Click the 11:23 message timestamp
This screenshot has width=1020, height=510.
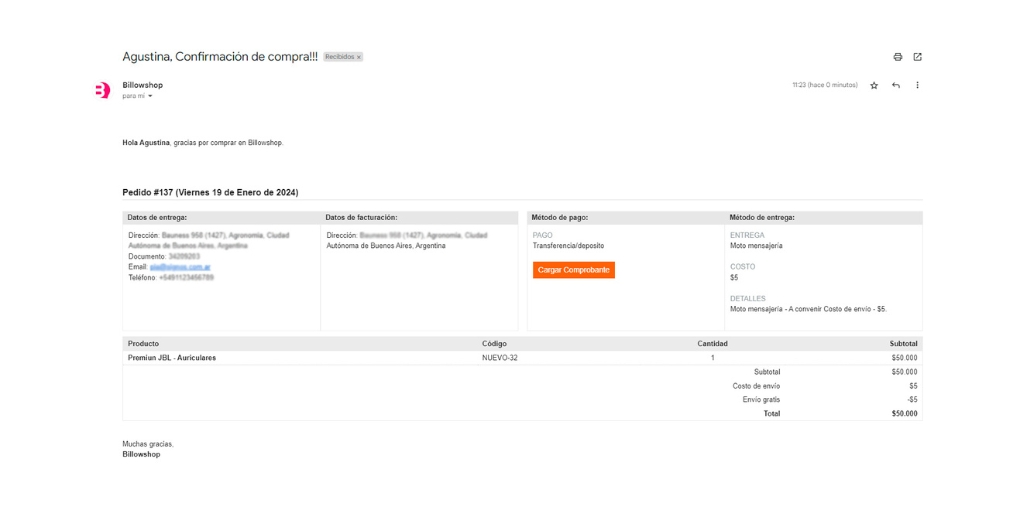(824, 86)
